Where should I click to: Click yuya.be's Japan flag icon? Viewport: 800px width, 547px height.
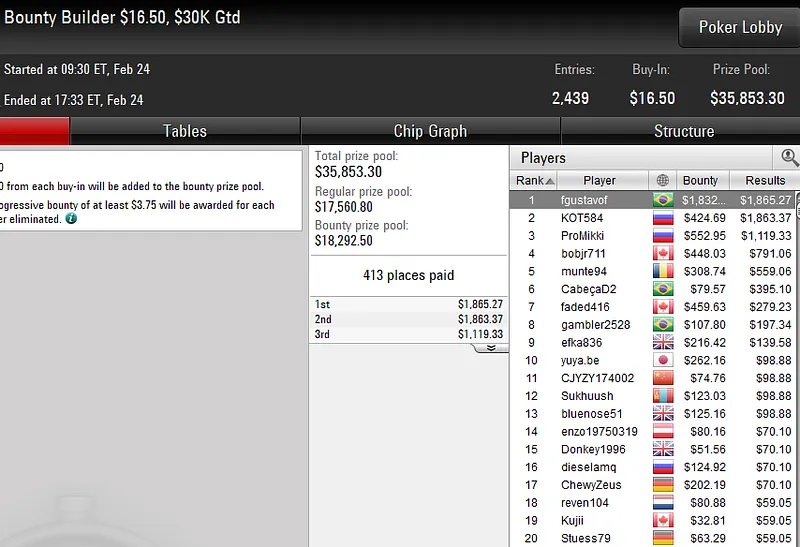[663, 360]
